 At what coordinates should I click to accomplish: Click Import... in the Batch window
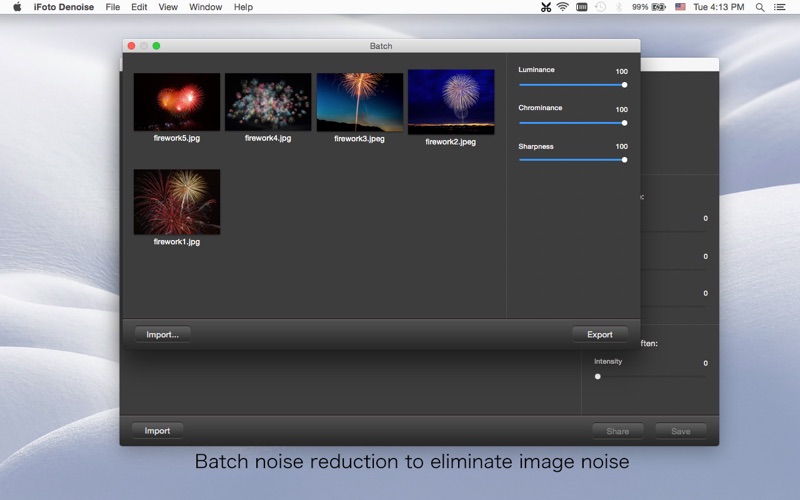tap(162, 335)
